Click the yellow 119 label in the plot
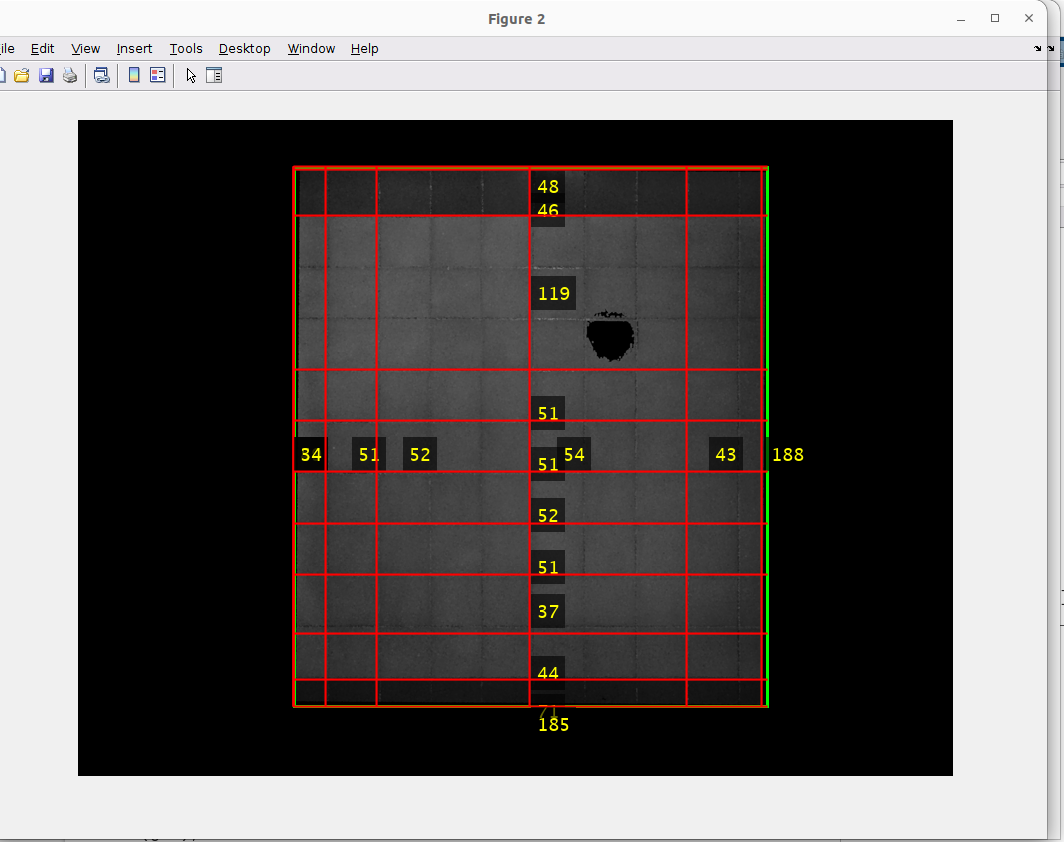The height and width of the screenshot is (842, 1064). pyautogui.click(x=553, y=294)
